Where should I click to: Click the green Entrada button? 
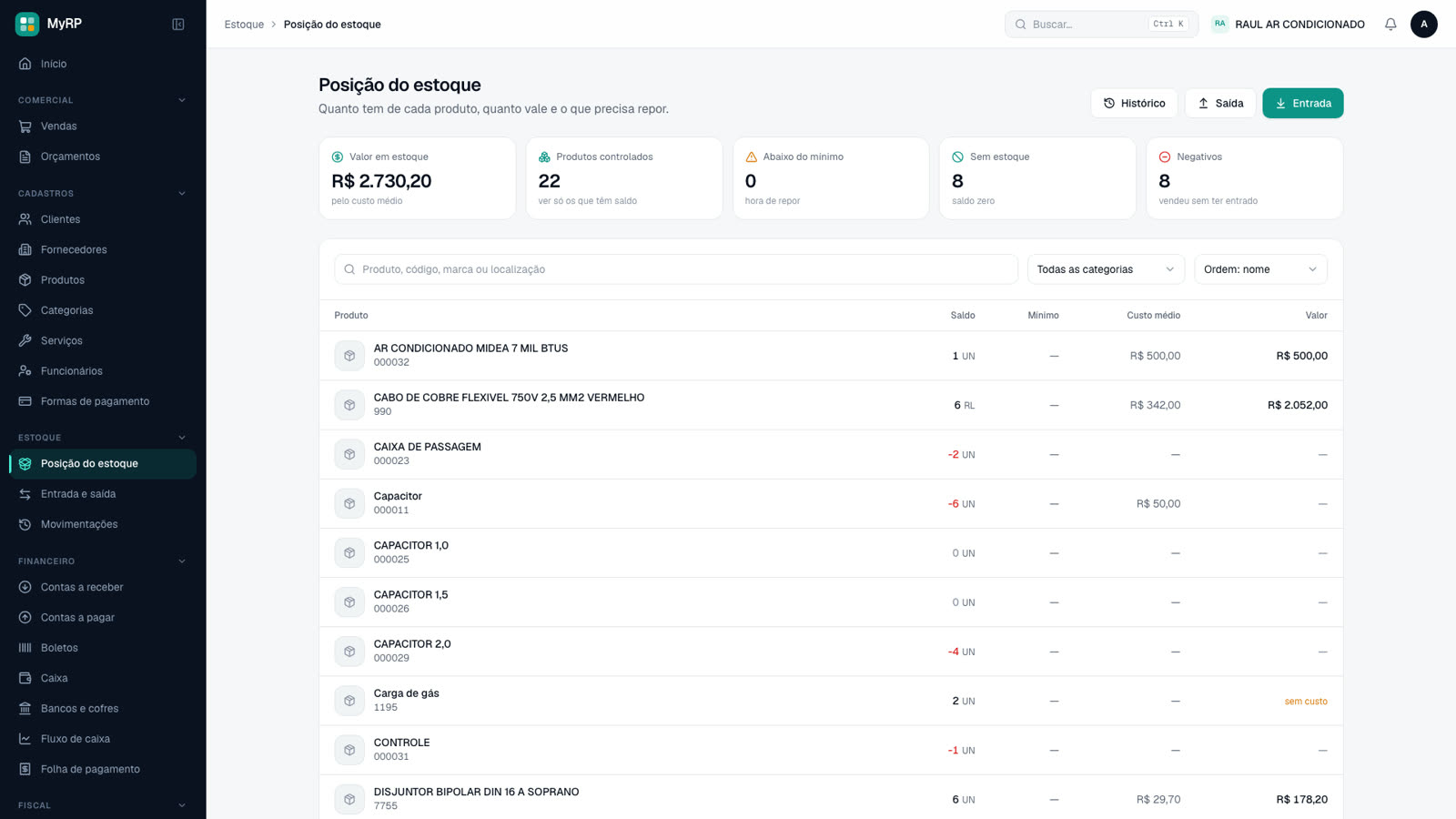coord(1302,103)
